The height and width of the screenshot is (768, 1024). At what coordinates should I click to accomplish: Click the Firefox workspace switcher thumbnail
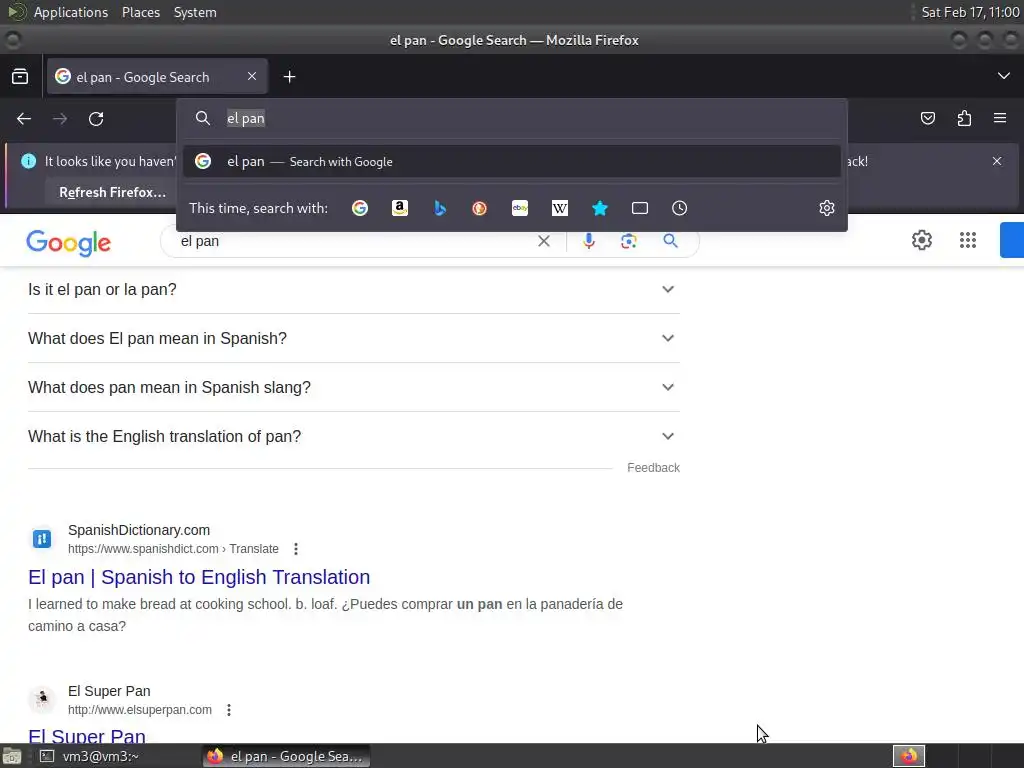tap(909, 756)
